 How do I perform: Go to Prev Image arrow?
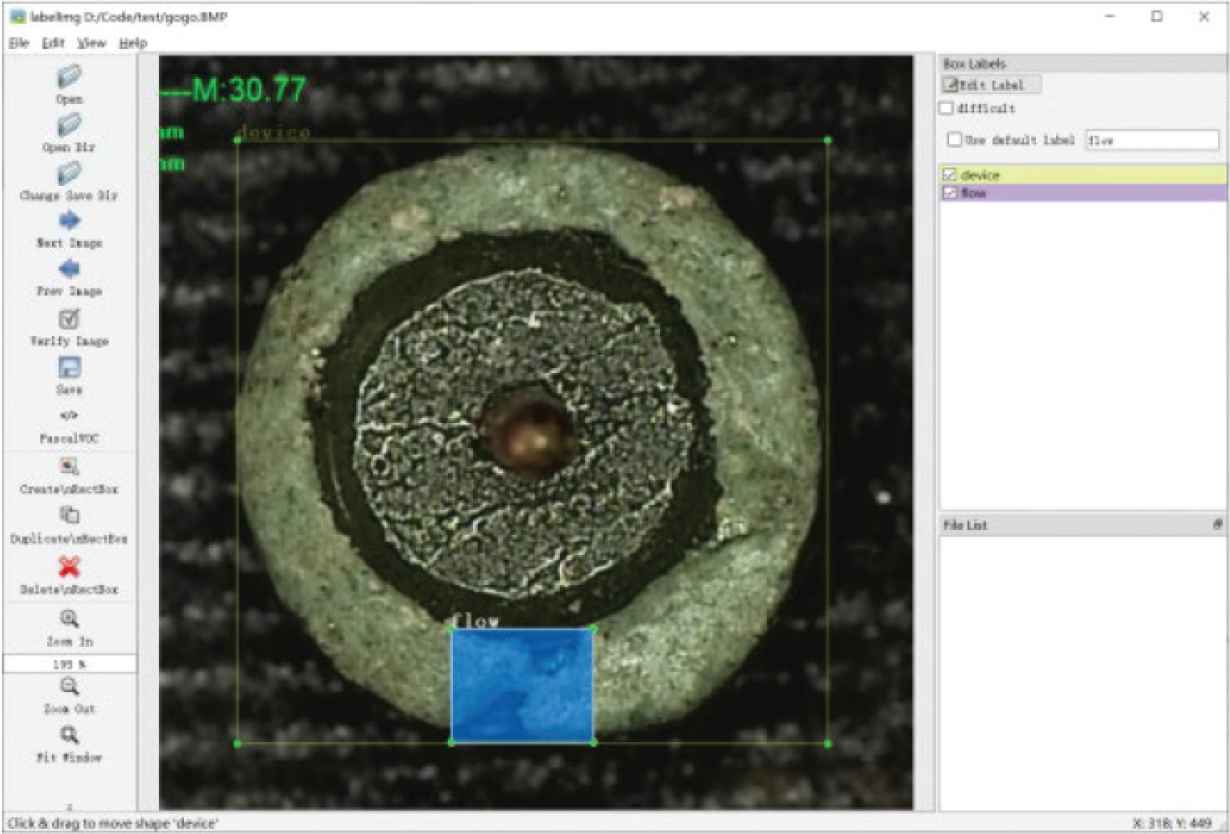(x=69, y=270)
